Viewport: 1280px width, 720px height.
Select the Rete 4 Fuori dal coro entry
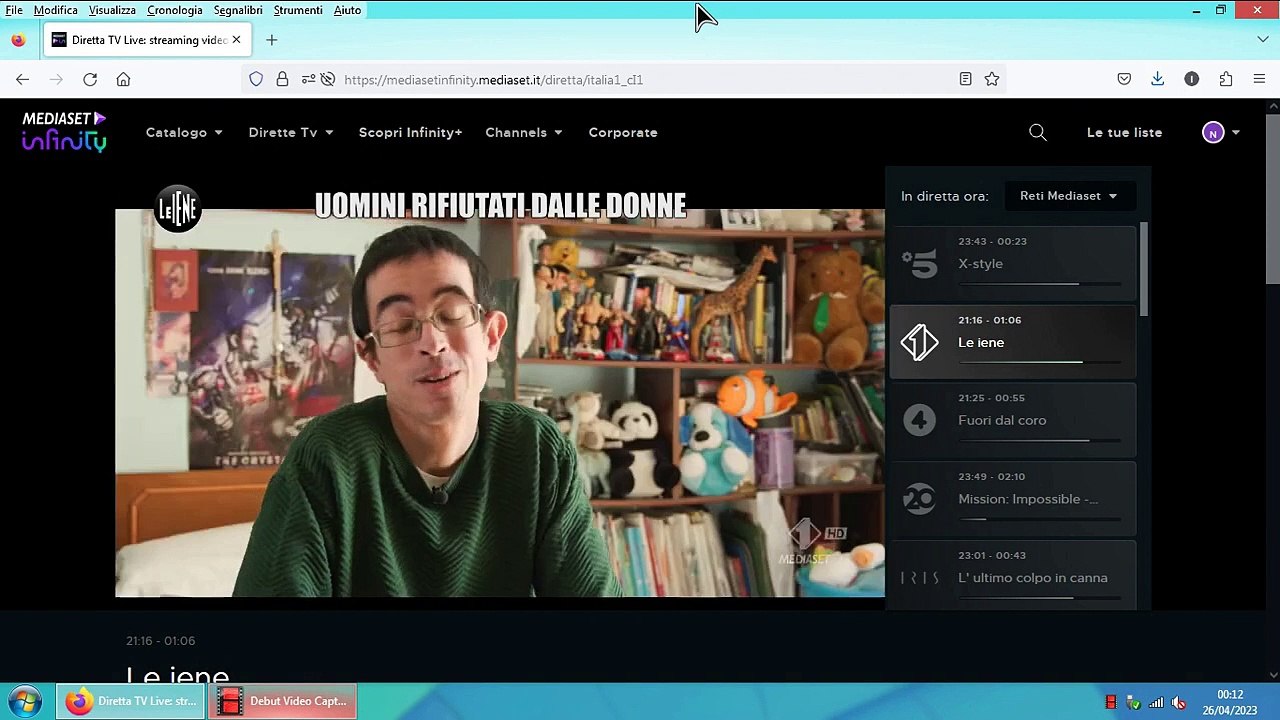pyautogui.click(x=1013, y=420)
